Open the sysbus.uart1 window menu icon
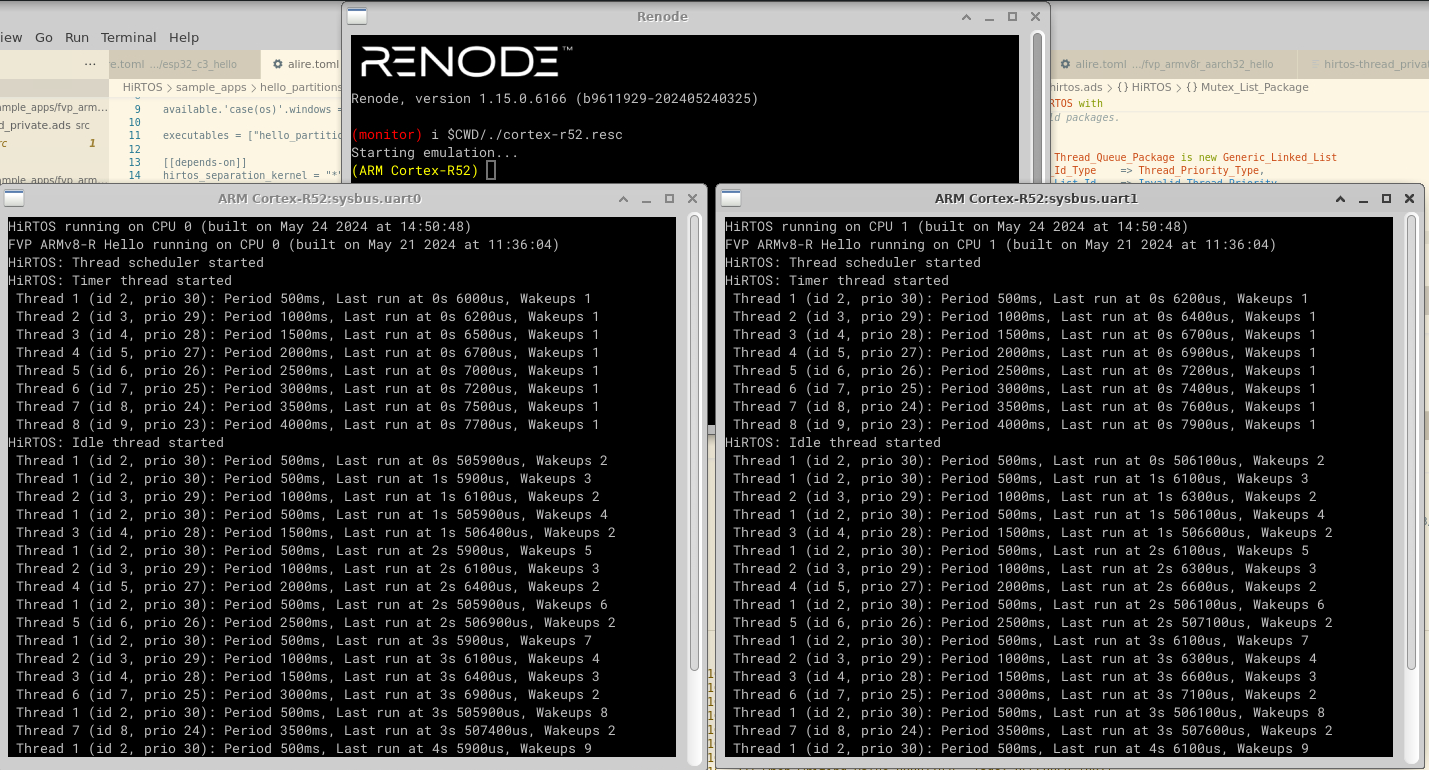The image size is (1429, 770). point(730,198)
